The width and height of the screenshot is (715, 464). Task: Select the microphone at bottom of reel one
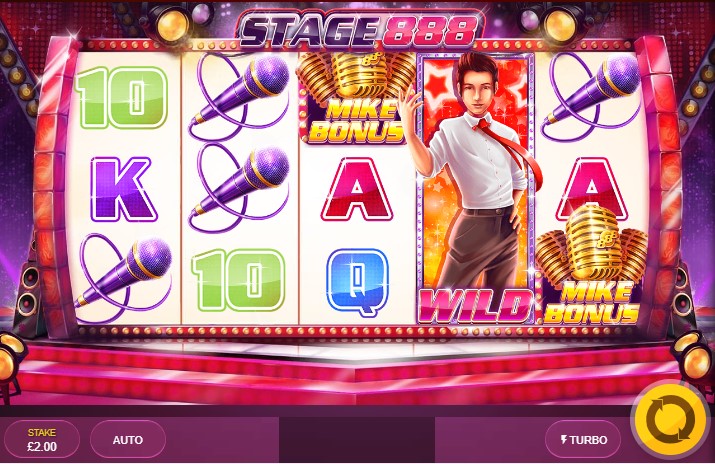tap(124, 277)
